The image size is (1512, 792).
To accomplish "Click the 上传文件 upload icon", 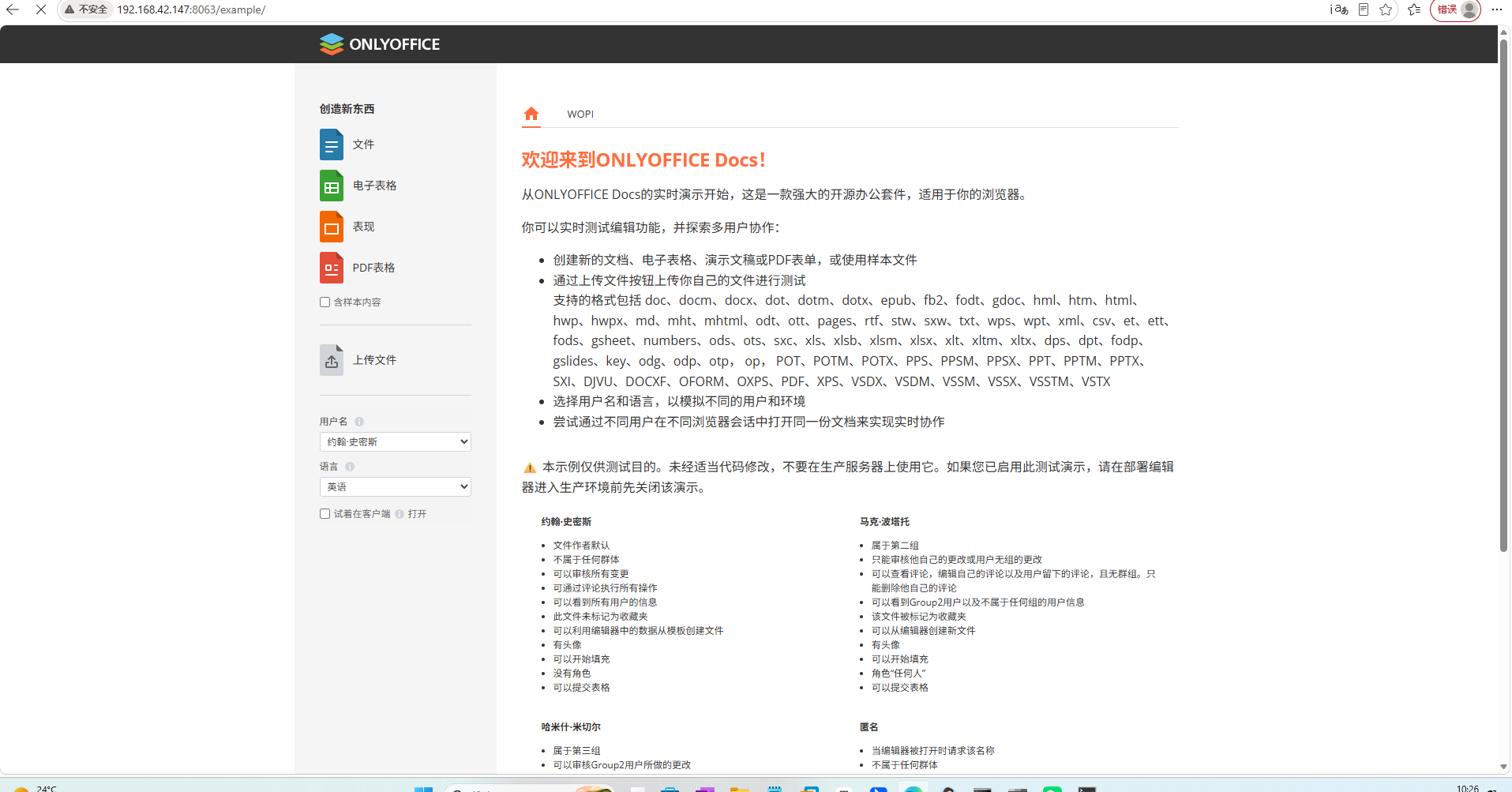I will [x=332, y=360].
